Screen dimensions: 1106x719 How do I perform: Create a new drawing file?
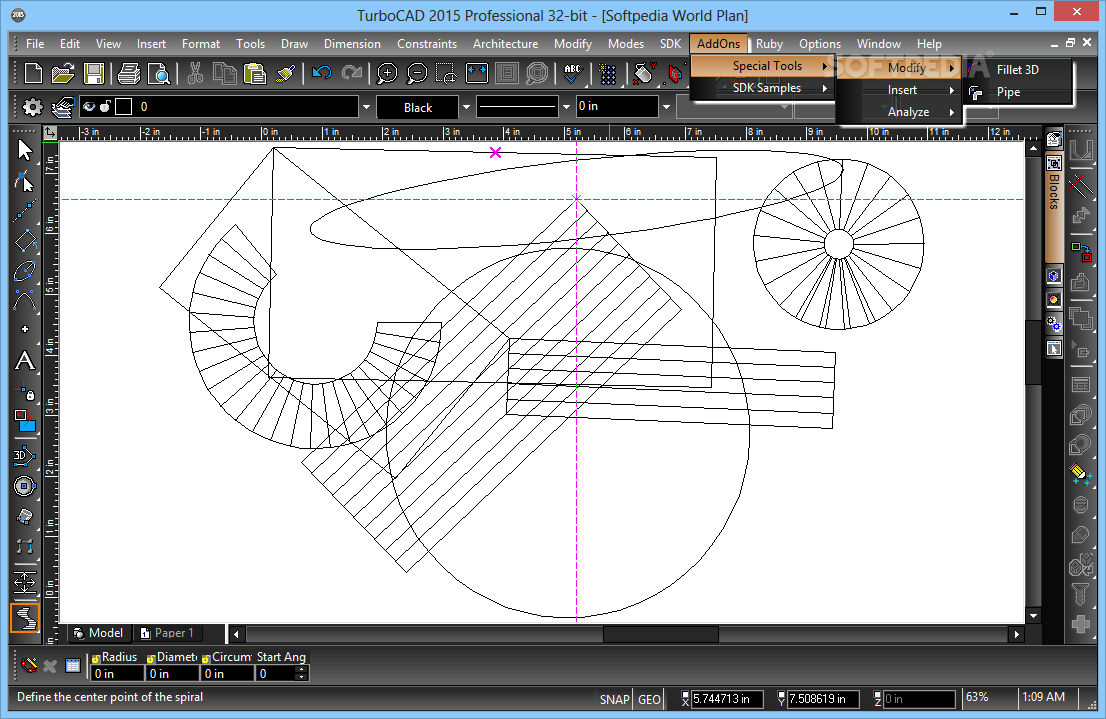click(33, 73)
